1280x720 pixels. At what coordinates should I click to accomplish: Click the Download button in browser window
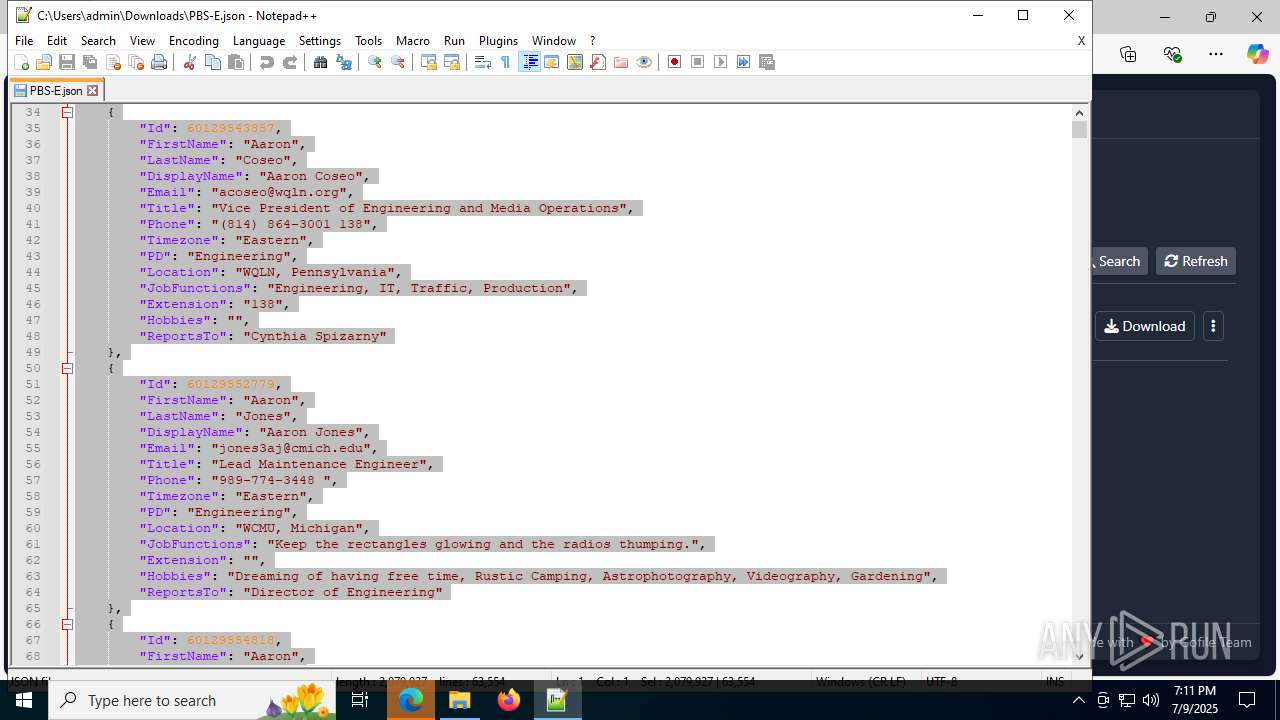pyautogui.click(x=1145, y=326)
